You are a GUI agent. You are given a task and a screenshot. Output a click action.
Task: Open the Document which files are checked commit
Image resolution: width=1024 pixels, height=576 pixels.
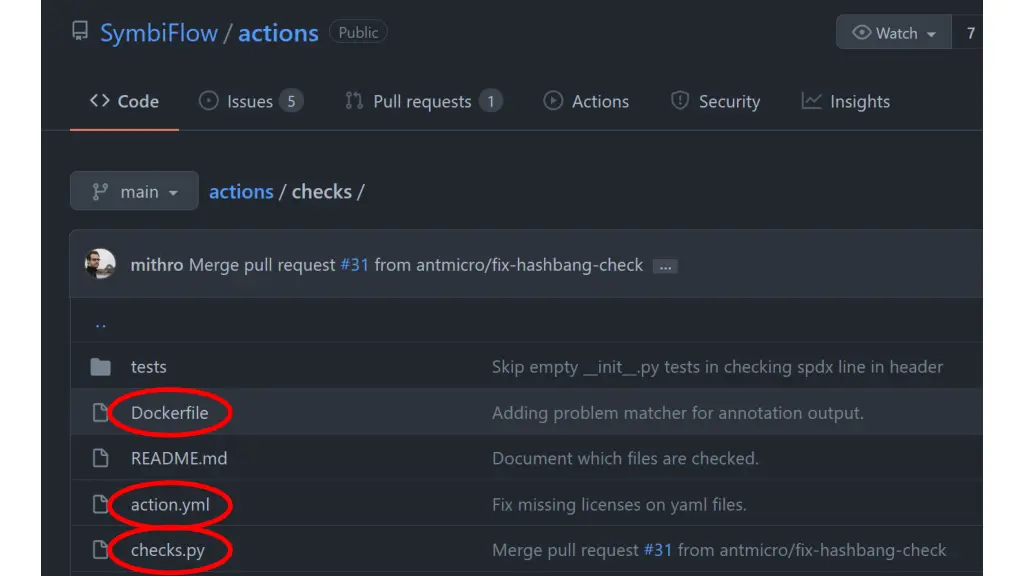625,458
